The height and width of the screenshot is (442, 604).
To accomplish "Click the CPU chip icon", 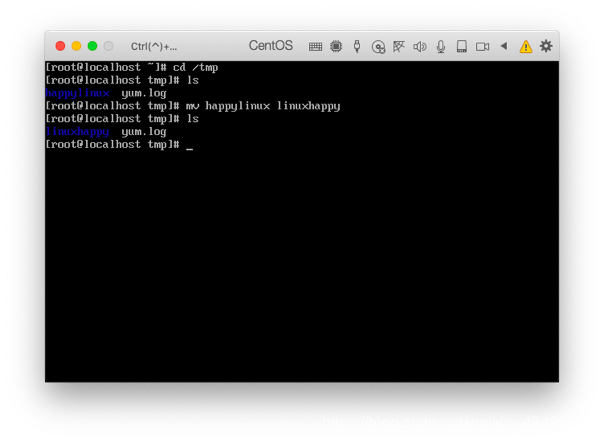I will [336, 46].
